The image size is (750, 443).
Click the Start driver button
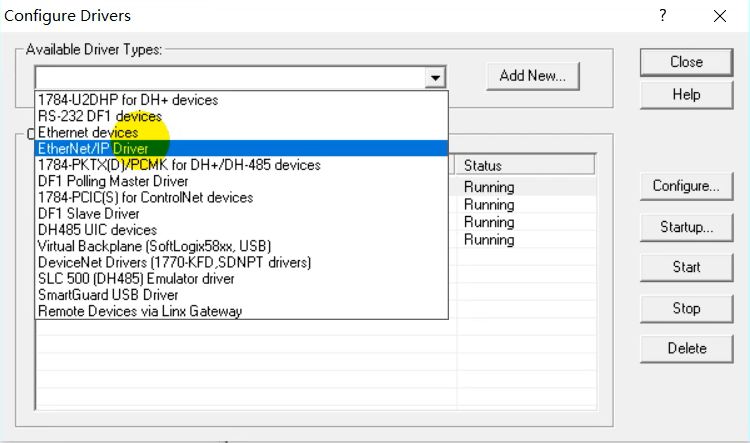click(686, 267)
